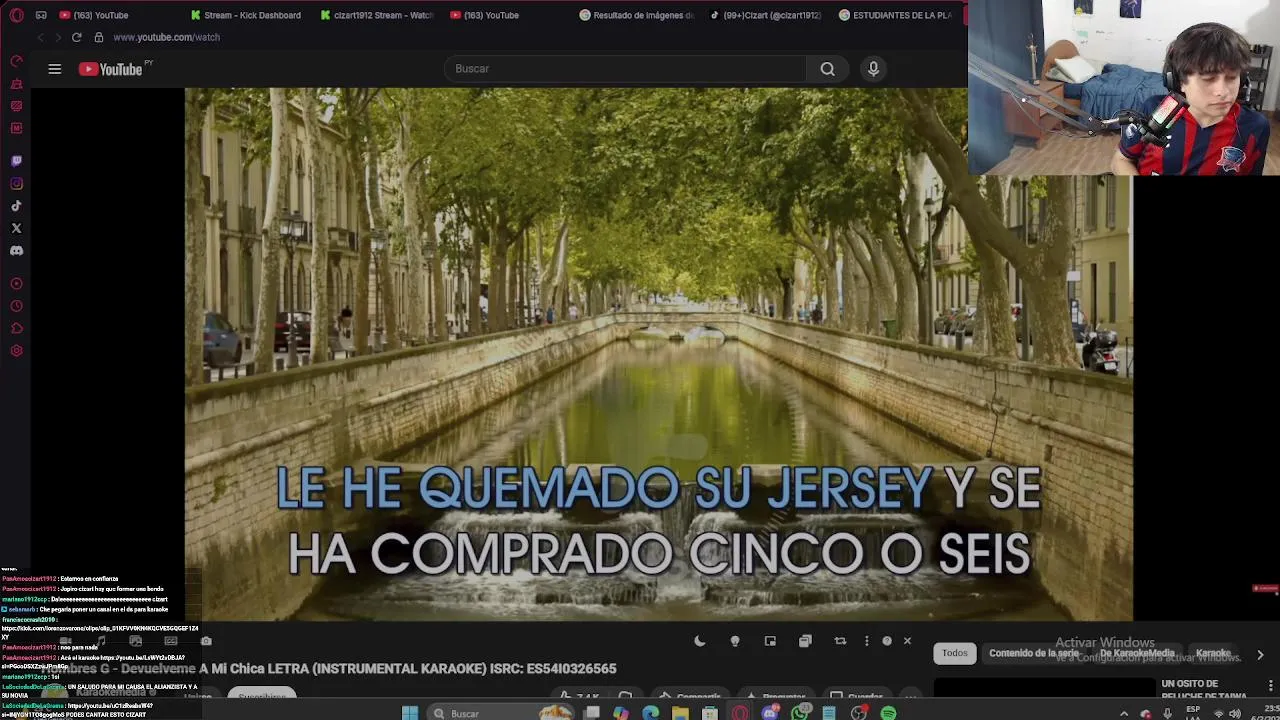
Task: Toggle the loop/repeat icon on video toolbar
Action: (x=840, y=641)
